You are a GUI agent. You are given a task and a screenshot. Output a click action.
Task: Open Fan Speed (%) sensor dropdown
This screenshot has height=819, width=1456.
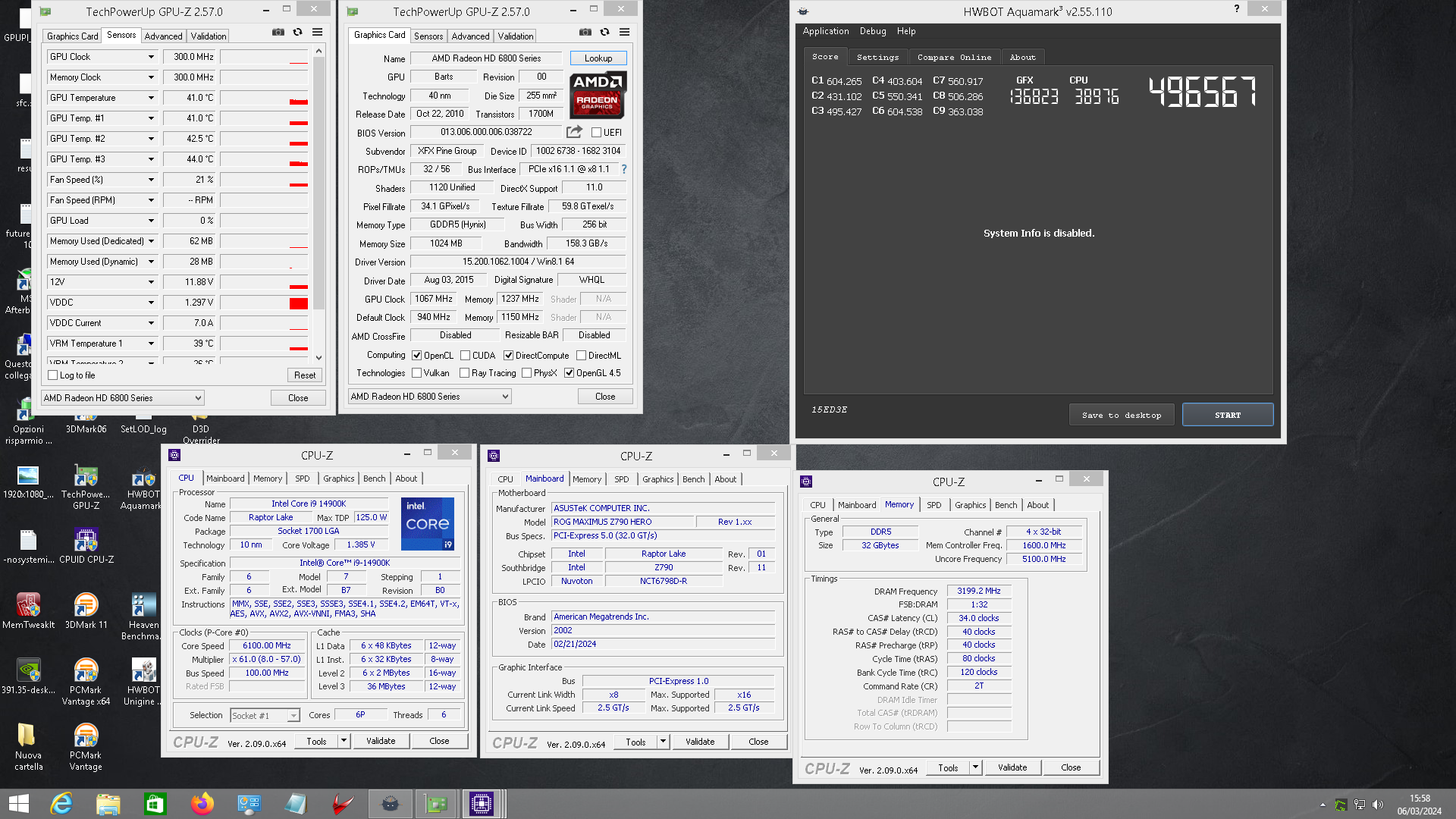[151, 180]
